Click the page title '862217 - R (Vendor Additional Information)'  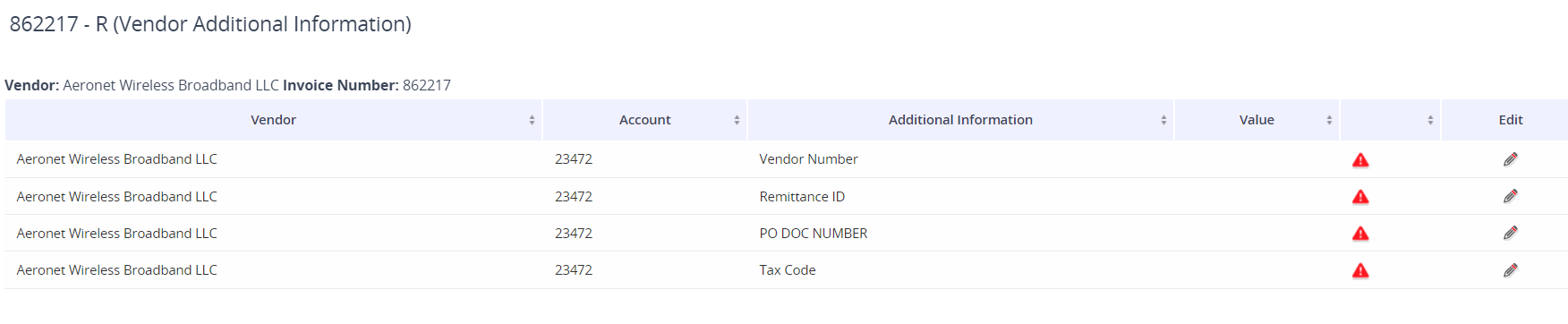(210, 24)
